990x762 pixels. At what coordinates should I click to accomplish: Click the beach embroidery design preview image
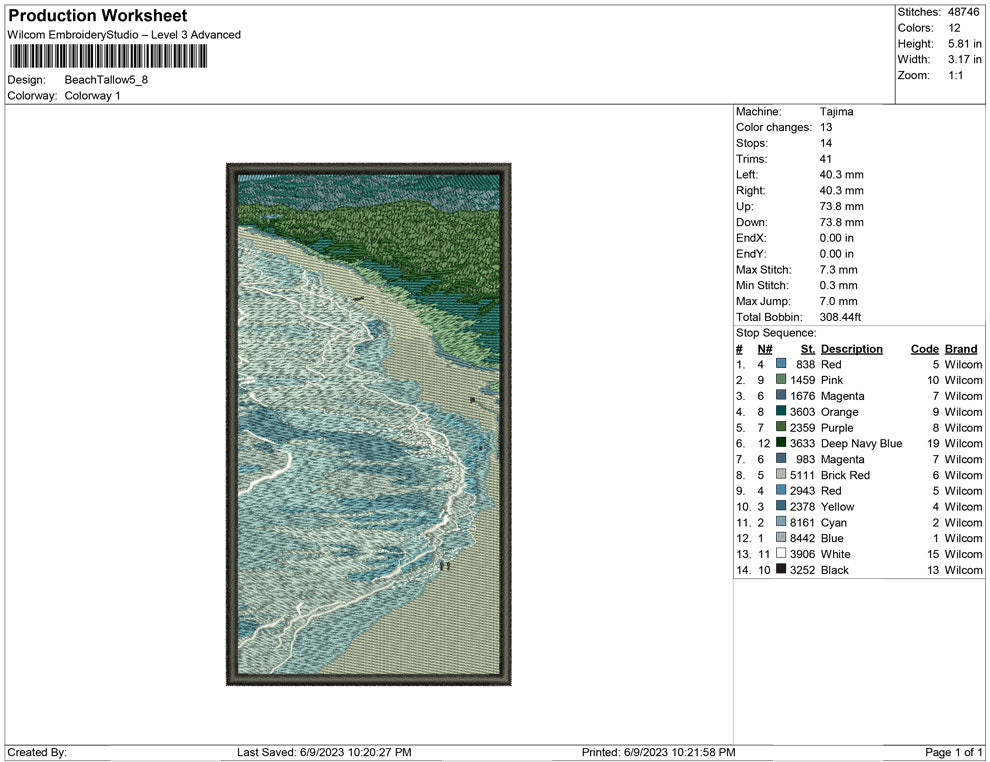click(369, 424)
